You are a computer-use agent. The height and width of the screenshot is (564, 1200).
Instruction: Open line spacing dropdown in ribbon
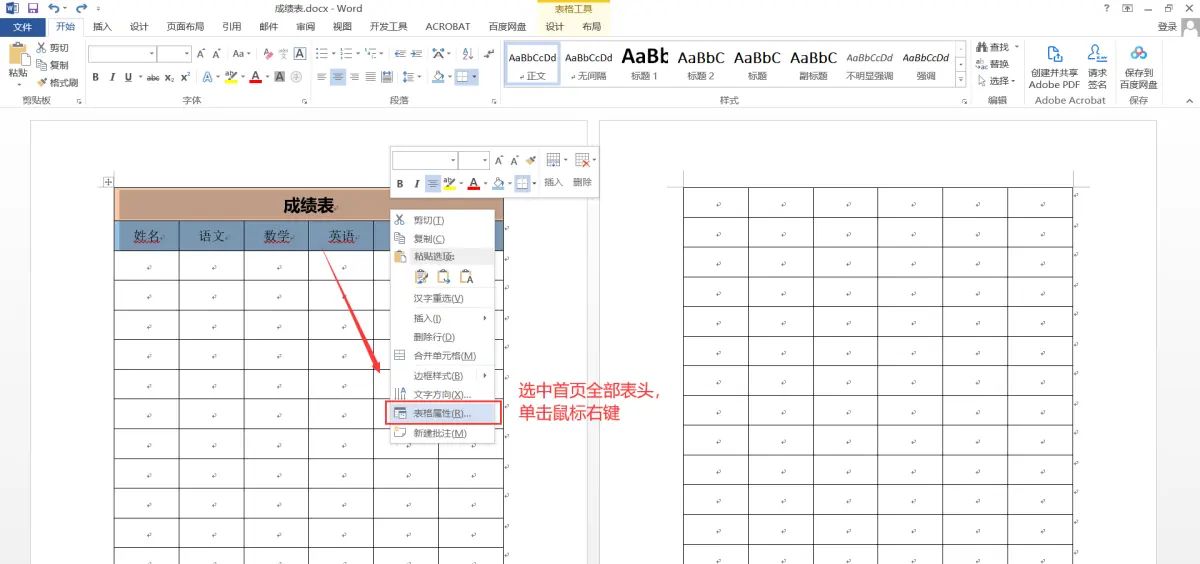click(x=411, y=77)
